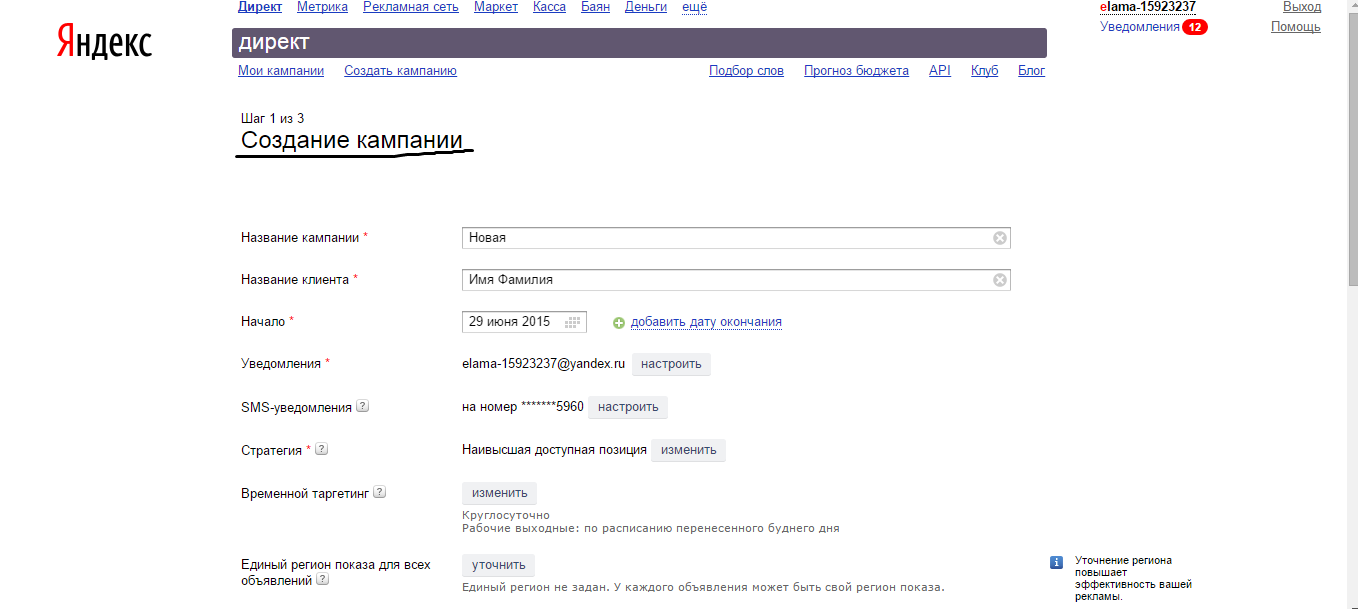Open Деньги in the top menu

click(646, 7)
